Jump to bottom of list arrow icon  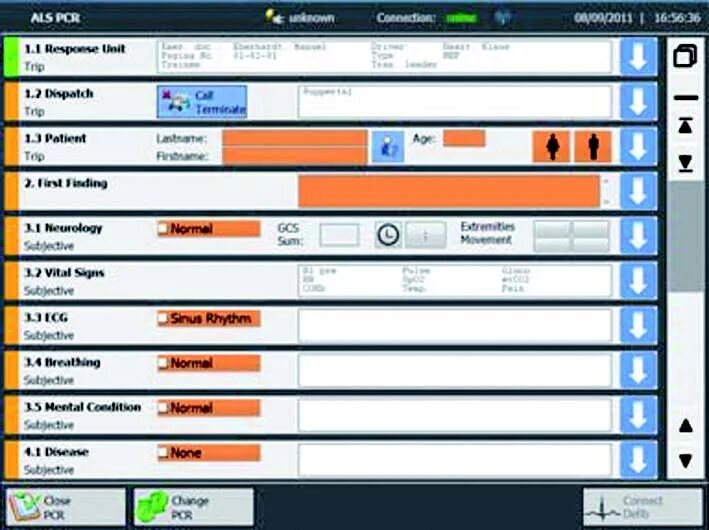[685, 163]
